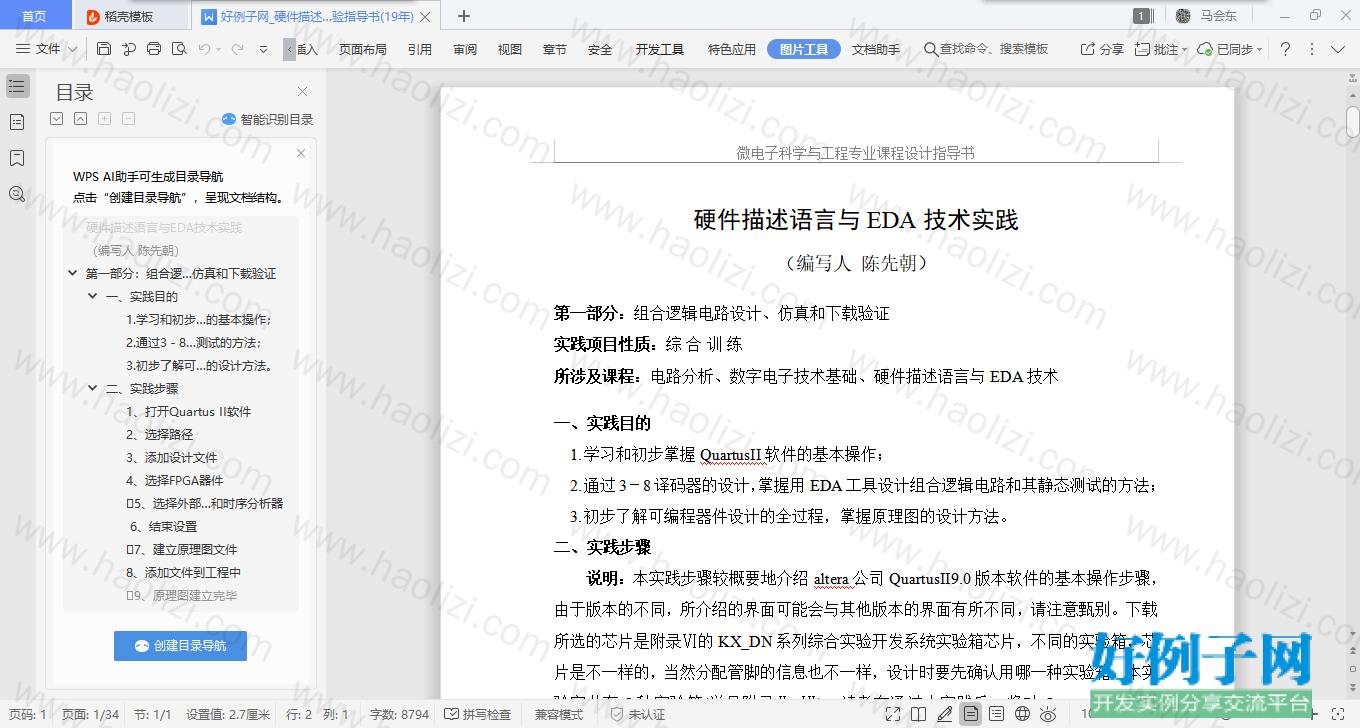Open the 视图 ribbon tab
Image resolution: width=1360 pixels, height=728 pixels.
click(510, 49)
